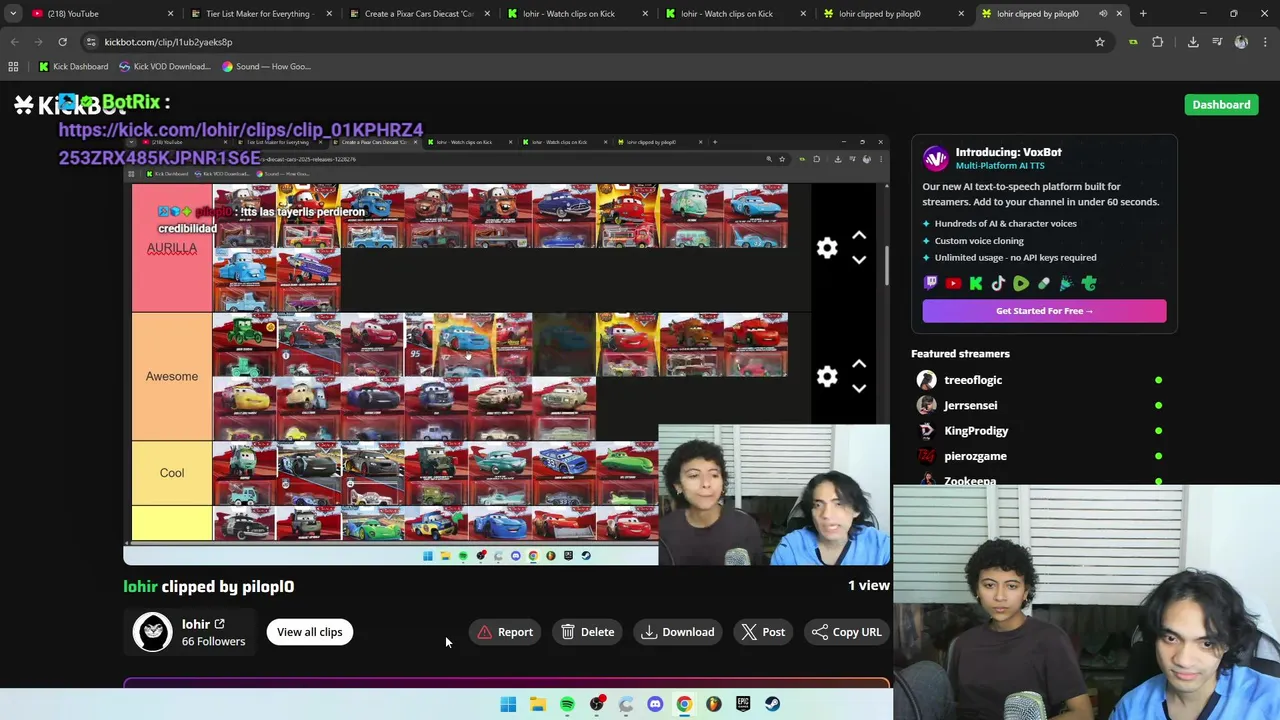The image size is (1280, 720).
Task: Click the TikTok platform icon in VoxBot ad
Action: coord(998,283)
